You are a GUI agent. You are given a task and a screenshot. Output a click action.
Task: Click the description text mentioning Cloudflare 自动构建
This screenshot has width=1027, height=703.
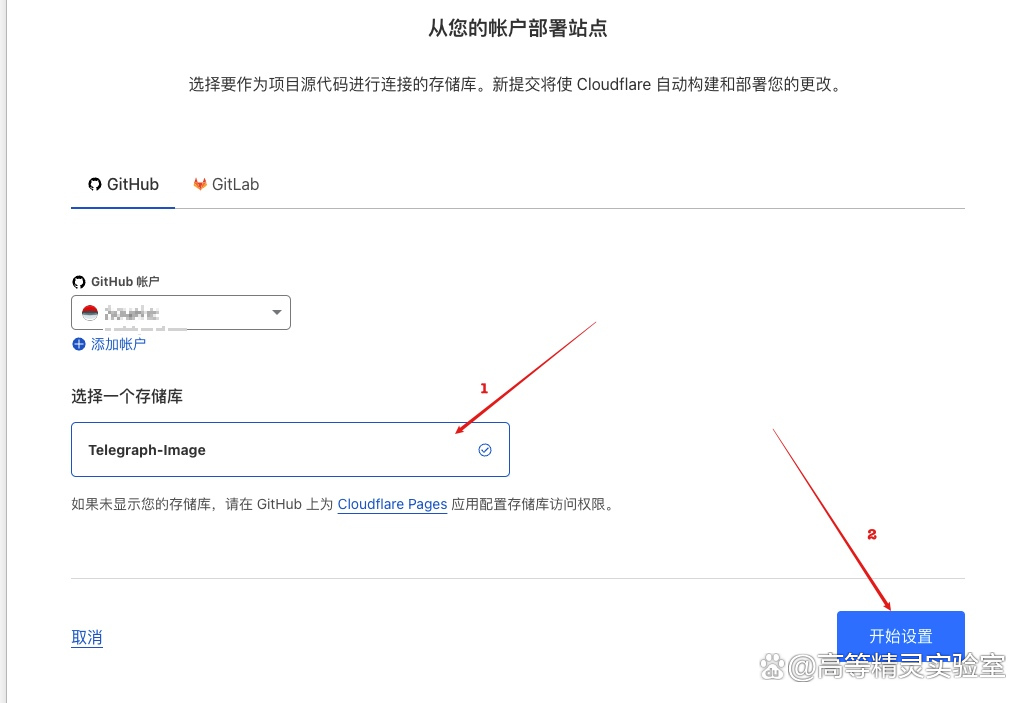517,85
